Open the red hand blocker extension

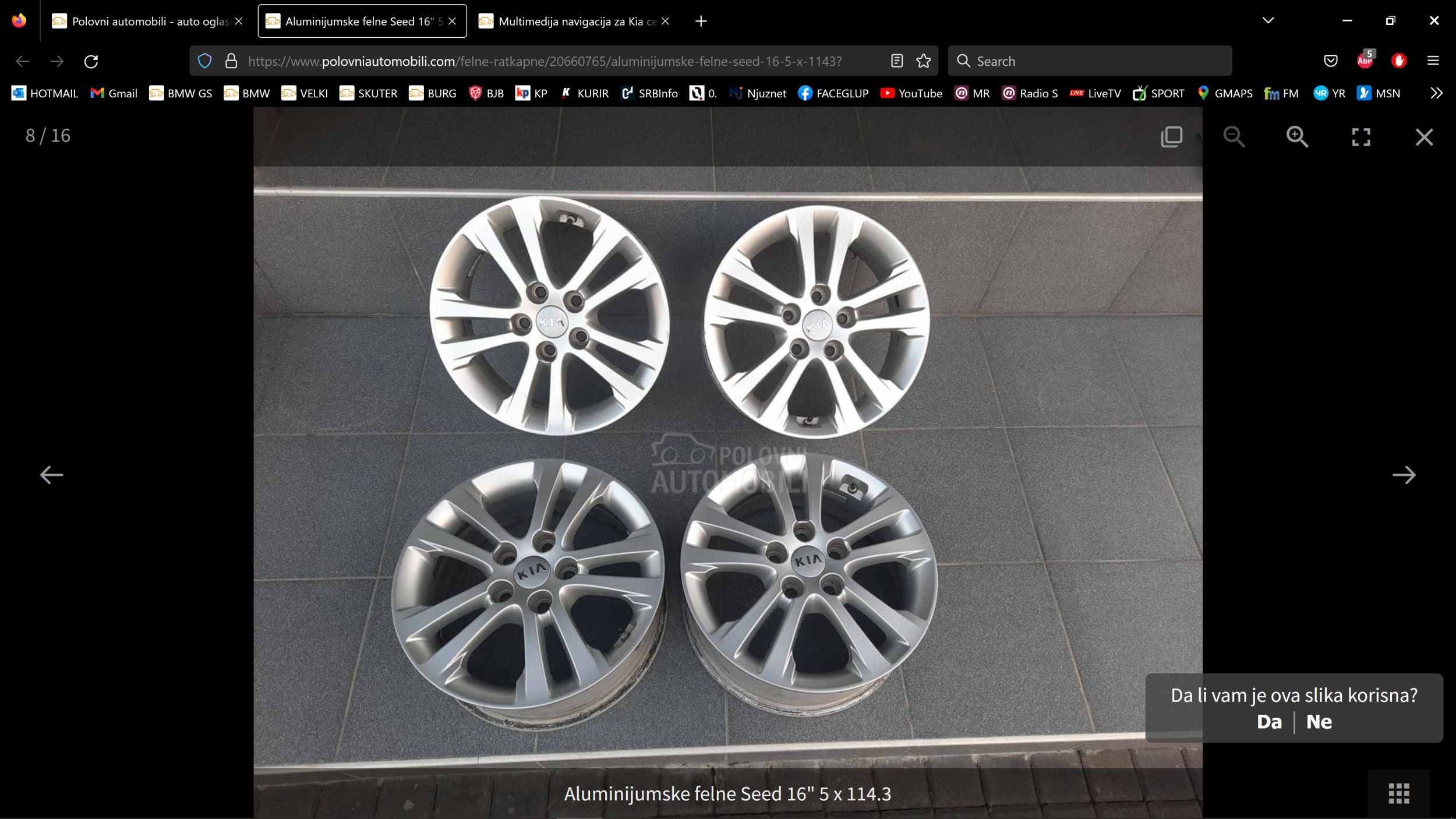pyautogui.click(x=1399, y=61)
